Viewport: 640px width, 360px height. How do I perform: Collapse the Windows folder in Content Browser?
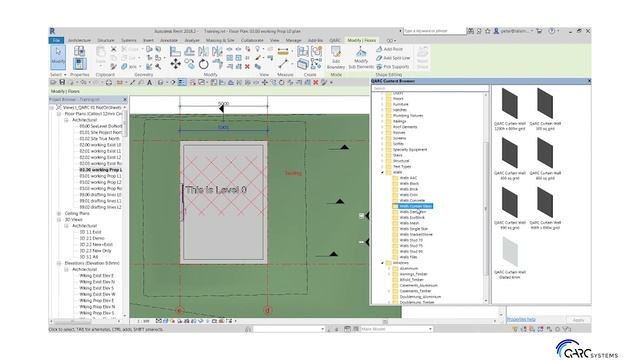[x=382, y=263]
